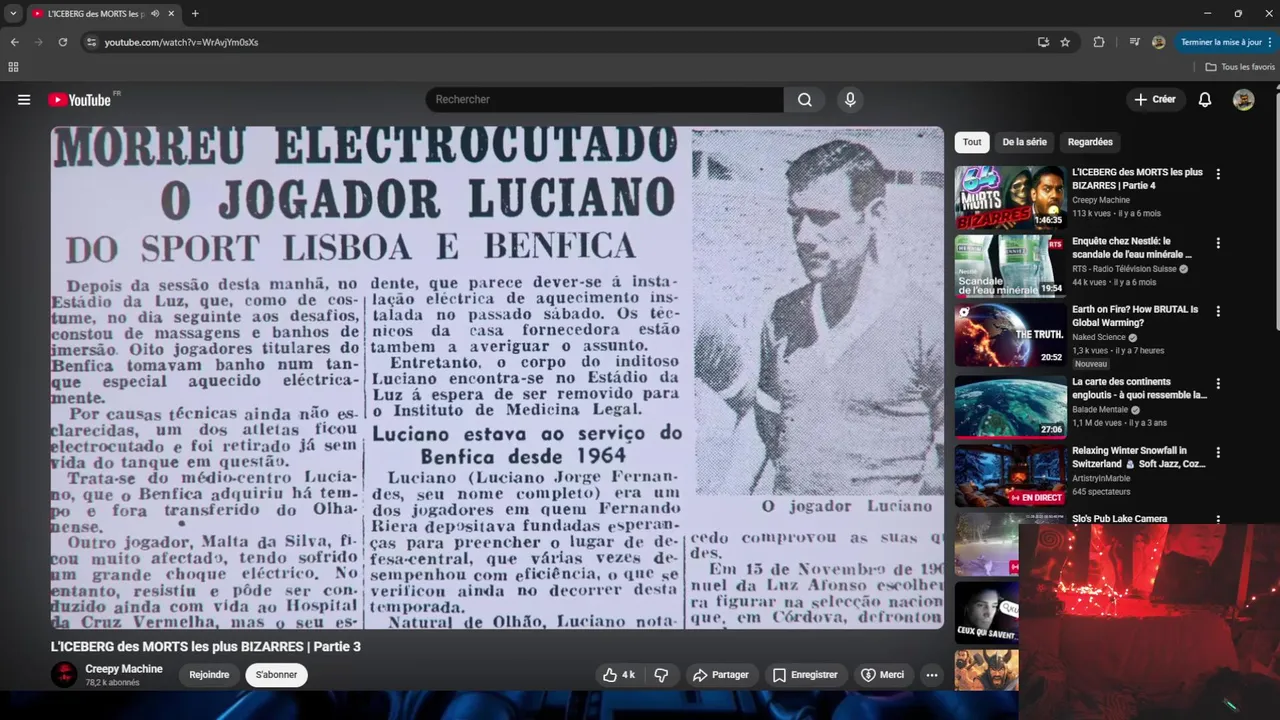This screenshot has height=720, width=1280.
Task: Click the Partager button
Action: 720,675
